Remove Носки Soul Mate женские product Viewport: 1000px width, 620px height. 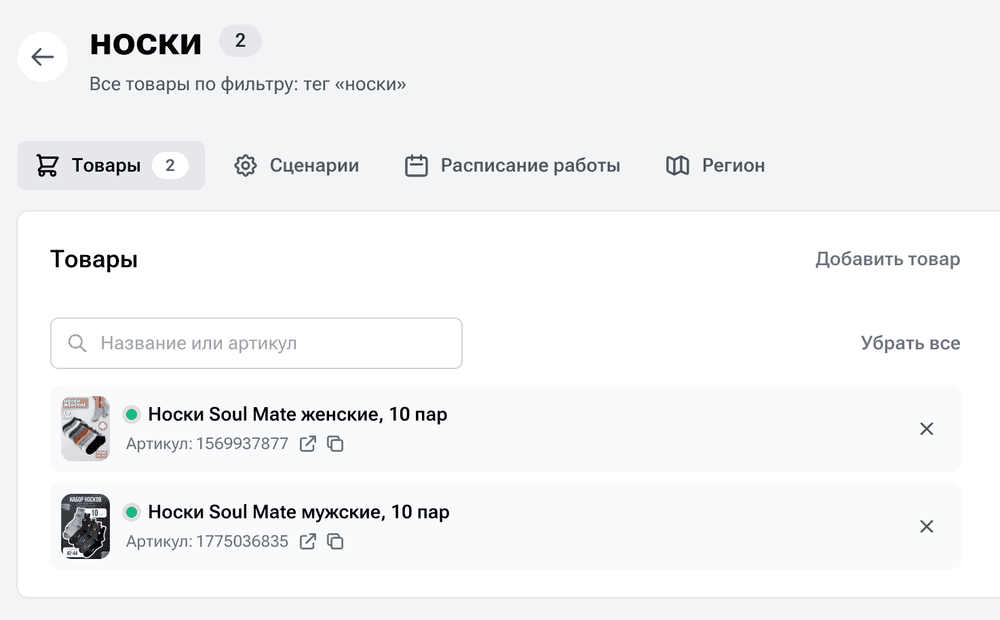(x=927, y=429)
